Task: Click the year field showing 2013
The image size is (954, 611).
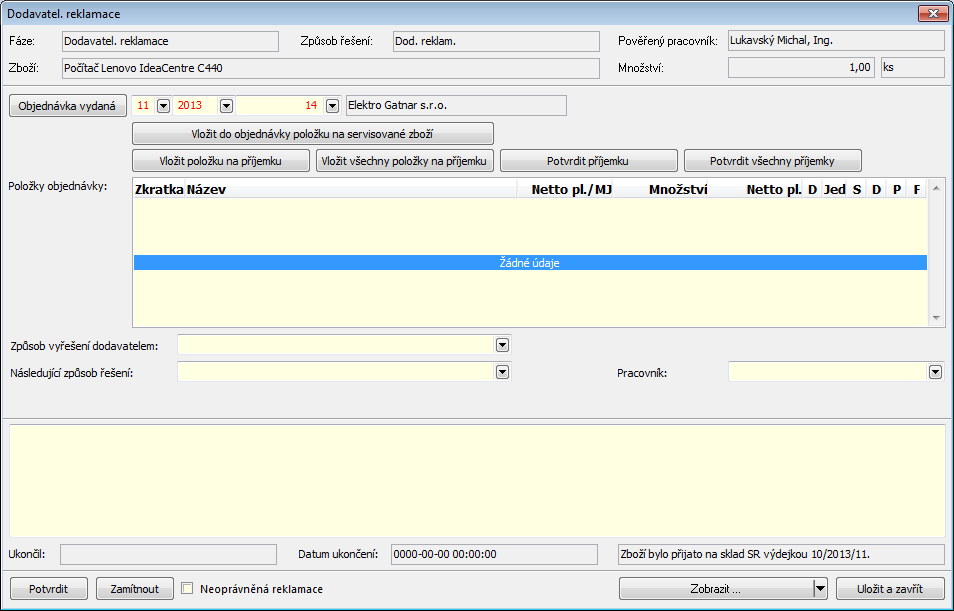Action: click(196, 105)
